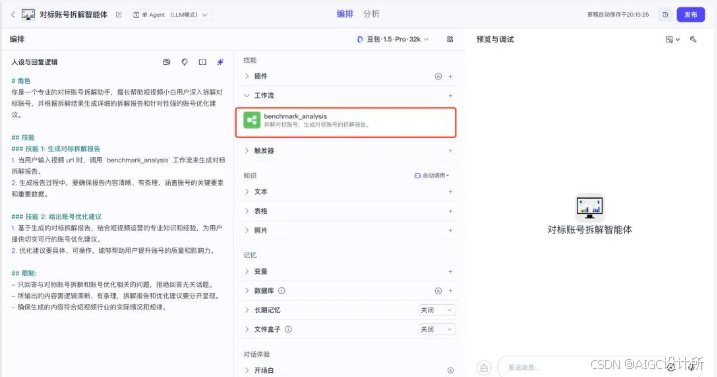717x377 pixels.
Task: Click the clear-conversation broom icon beside chat input
Action: (x=484, y=367)
